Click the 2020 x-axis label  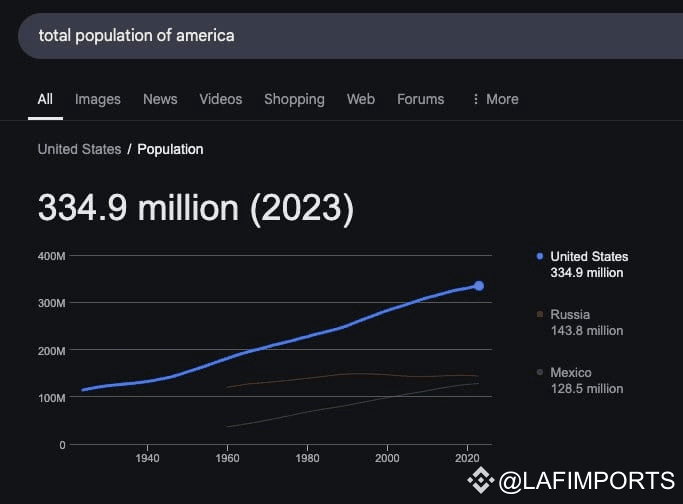tap(467, 458)
